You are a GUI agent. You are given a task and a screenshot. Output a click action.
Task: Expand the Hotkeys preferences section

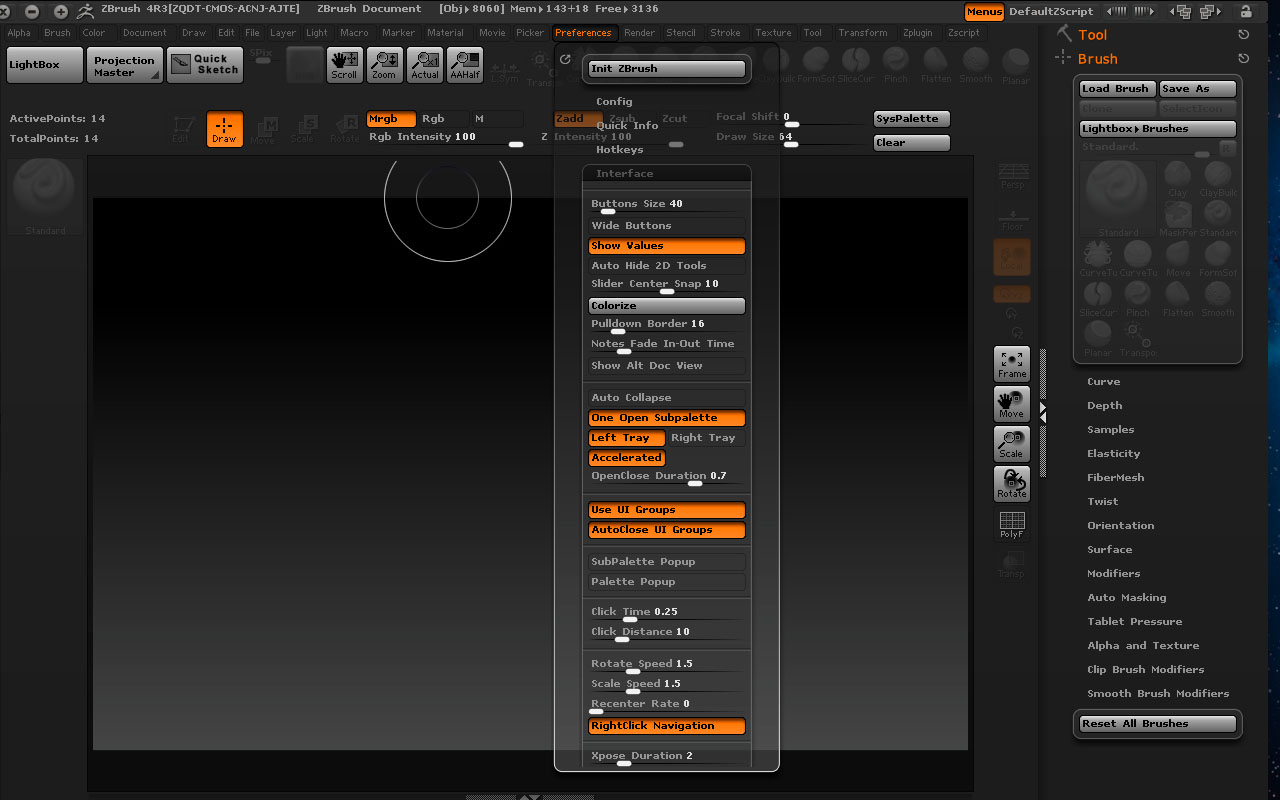(619, 150)
